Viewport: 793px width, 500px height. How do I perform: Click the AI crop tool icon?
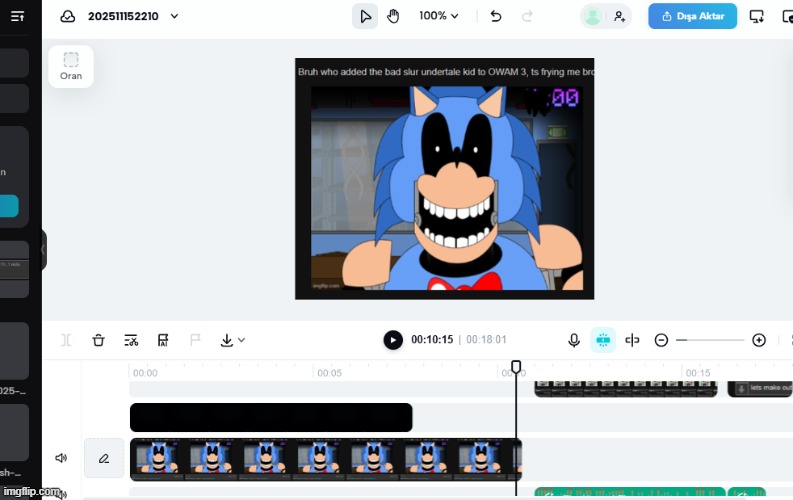point(163,340)
